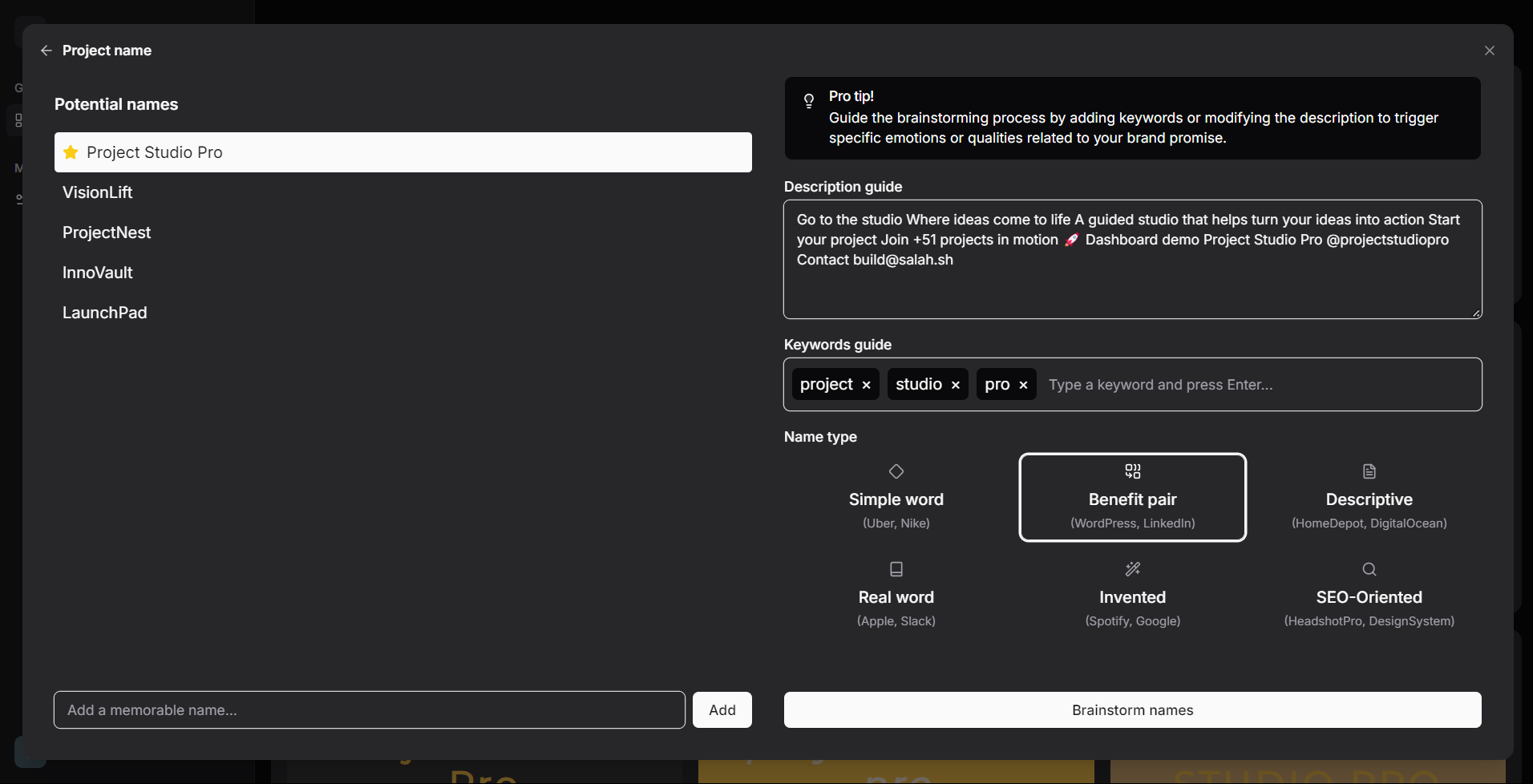Remove the 'studio' keyword
The height and width of the screenshot is (784, 1533).
pos(955,384)
